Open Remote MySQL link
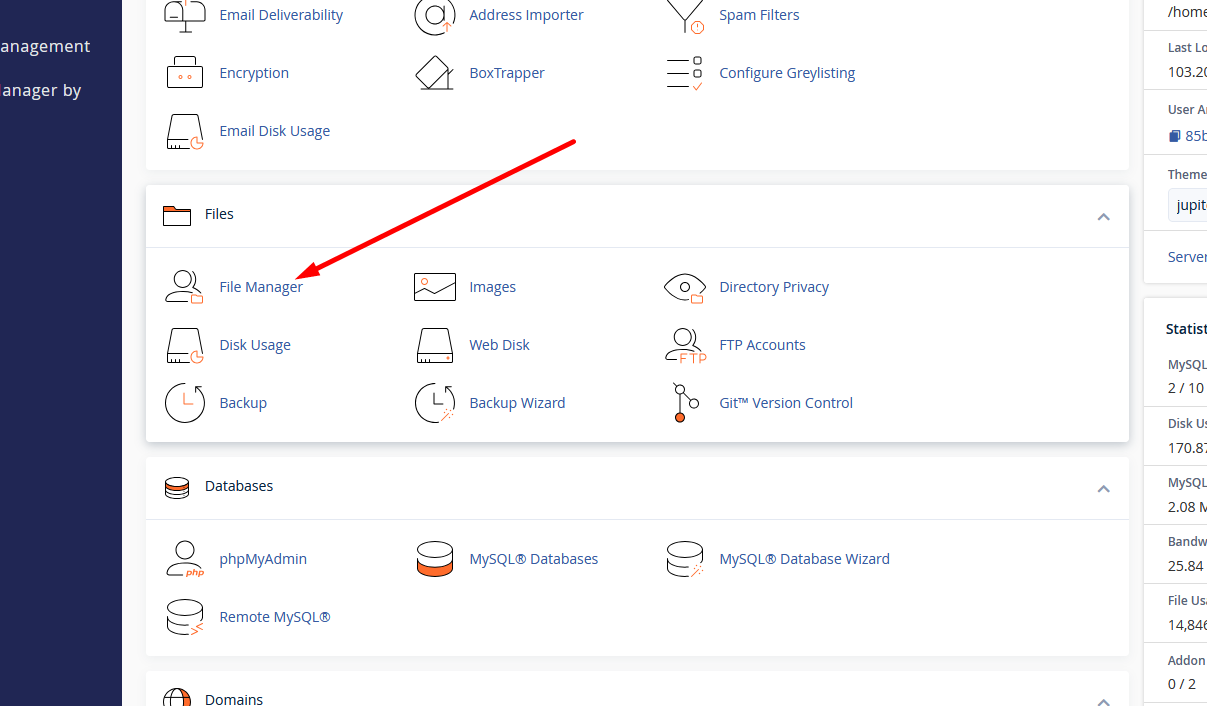 pos(275,617)
